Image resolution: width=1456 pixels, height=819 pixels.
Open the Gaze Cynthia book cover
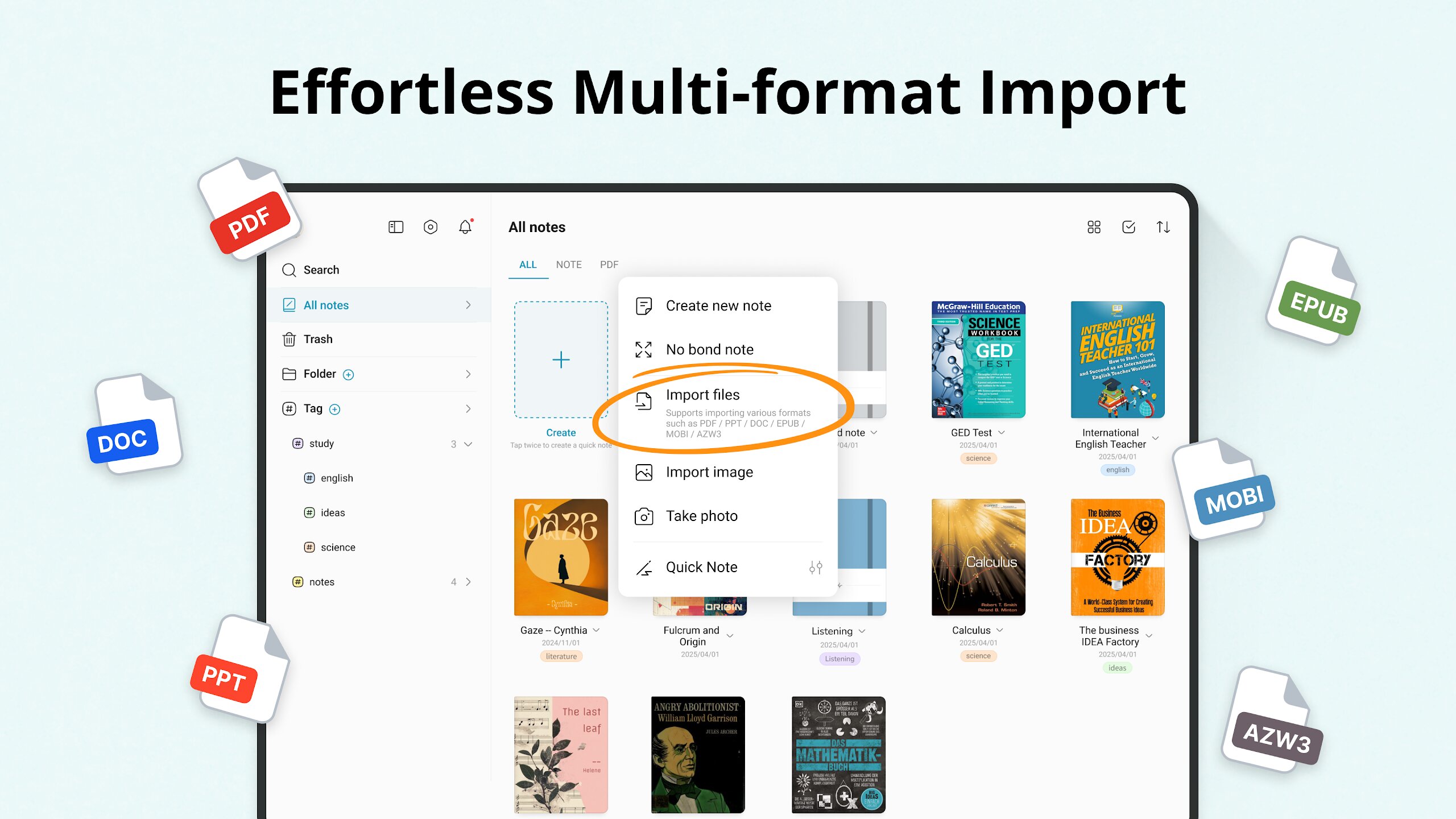(561, 557)
